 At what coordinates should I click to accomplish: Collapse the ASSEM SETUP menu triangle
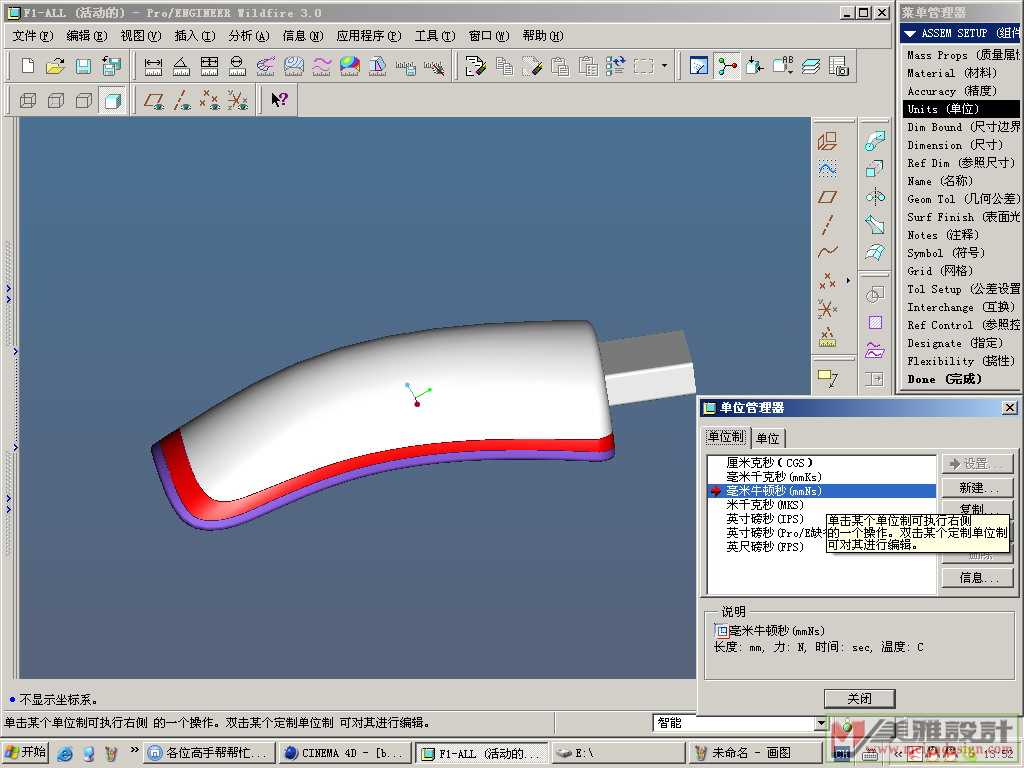click(x=909, y=33)
